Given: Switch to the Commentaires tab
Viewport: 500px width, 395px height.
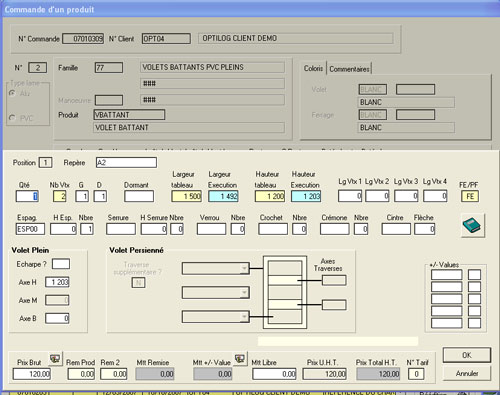Looking at the screenshot, I should pyautogui.click(x=349, y=69).
